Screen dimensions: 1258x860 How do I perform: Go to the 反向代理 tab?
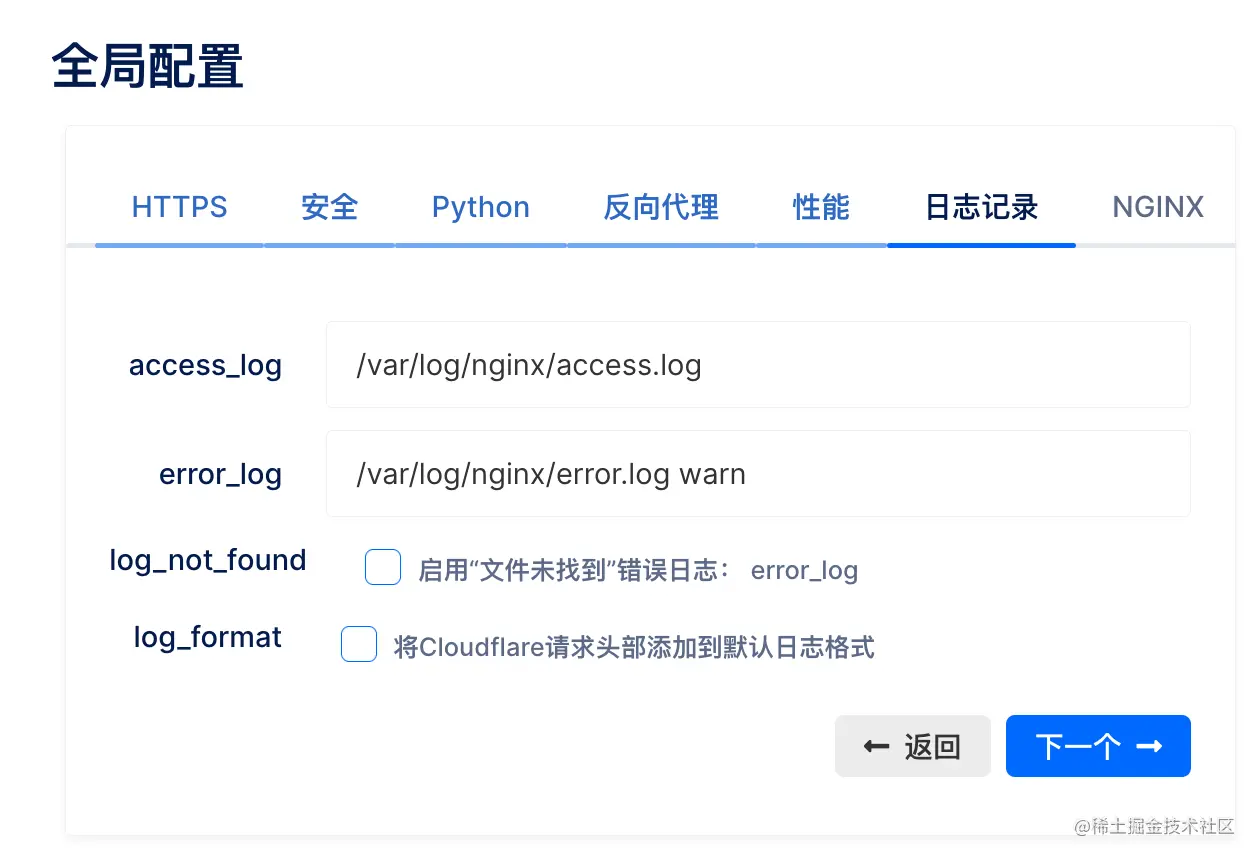[x=661, y=207]
